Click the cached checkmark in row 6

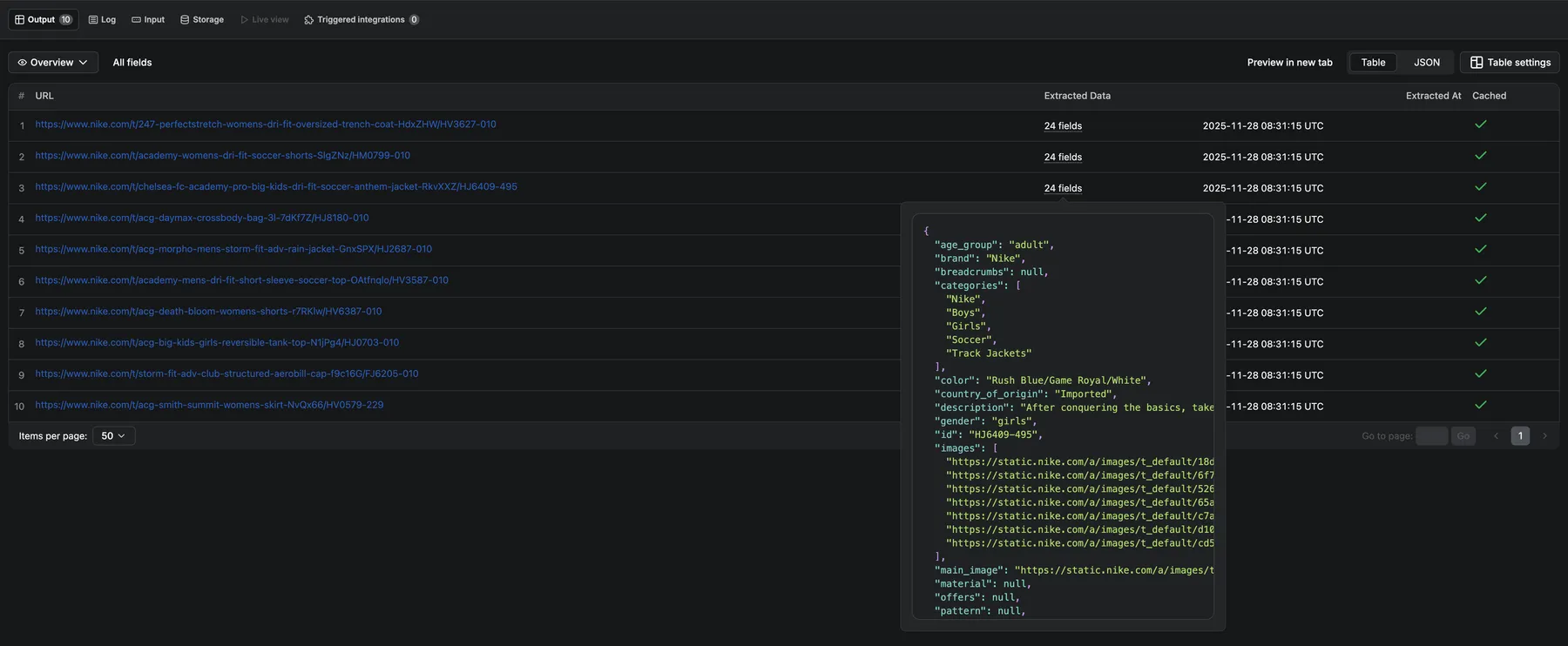[x=1480, y=280]
